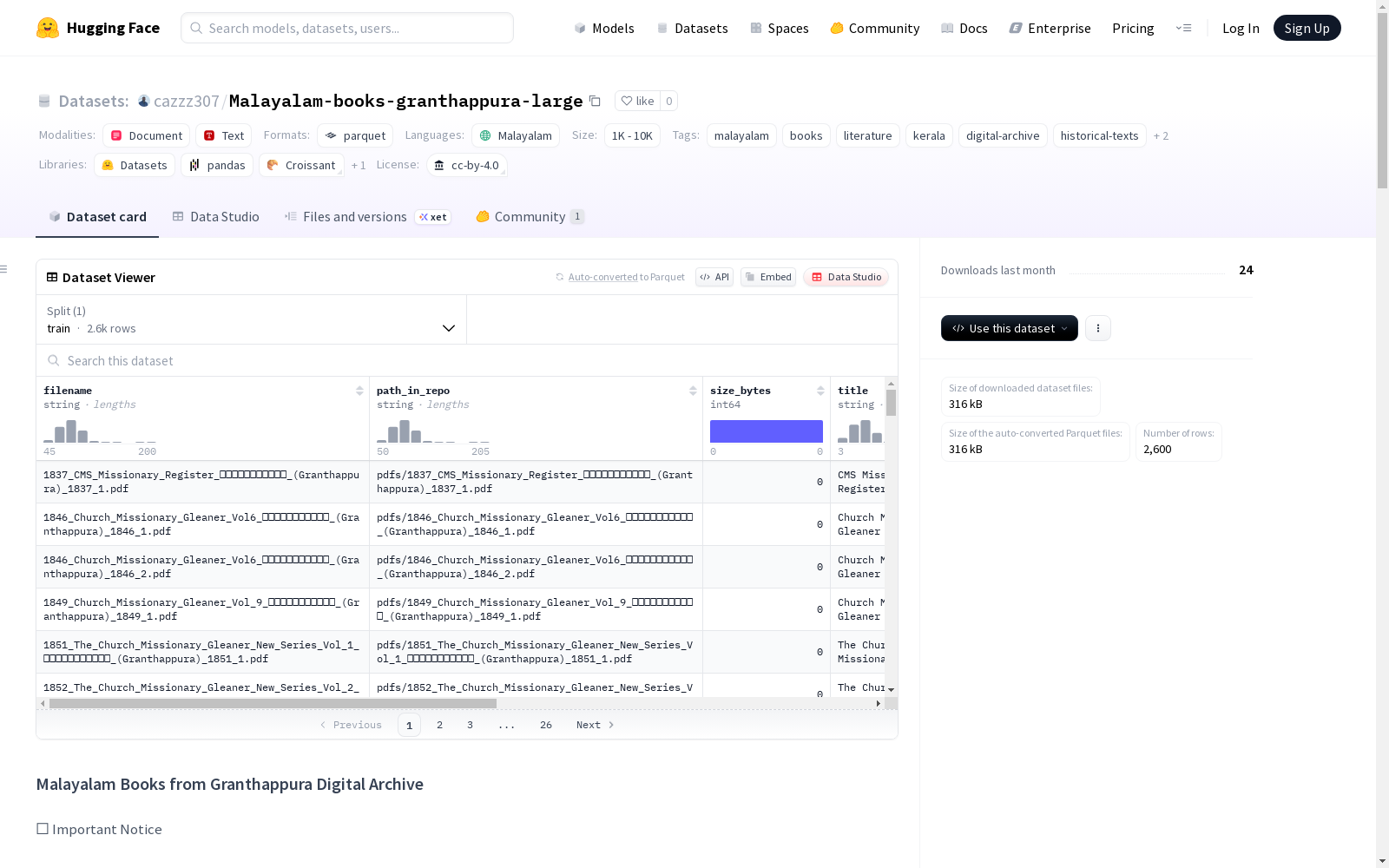Open Models in the top navigation
Viewport: 1389px width, 868px height.
[604, 28]
